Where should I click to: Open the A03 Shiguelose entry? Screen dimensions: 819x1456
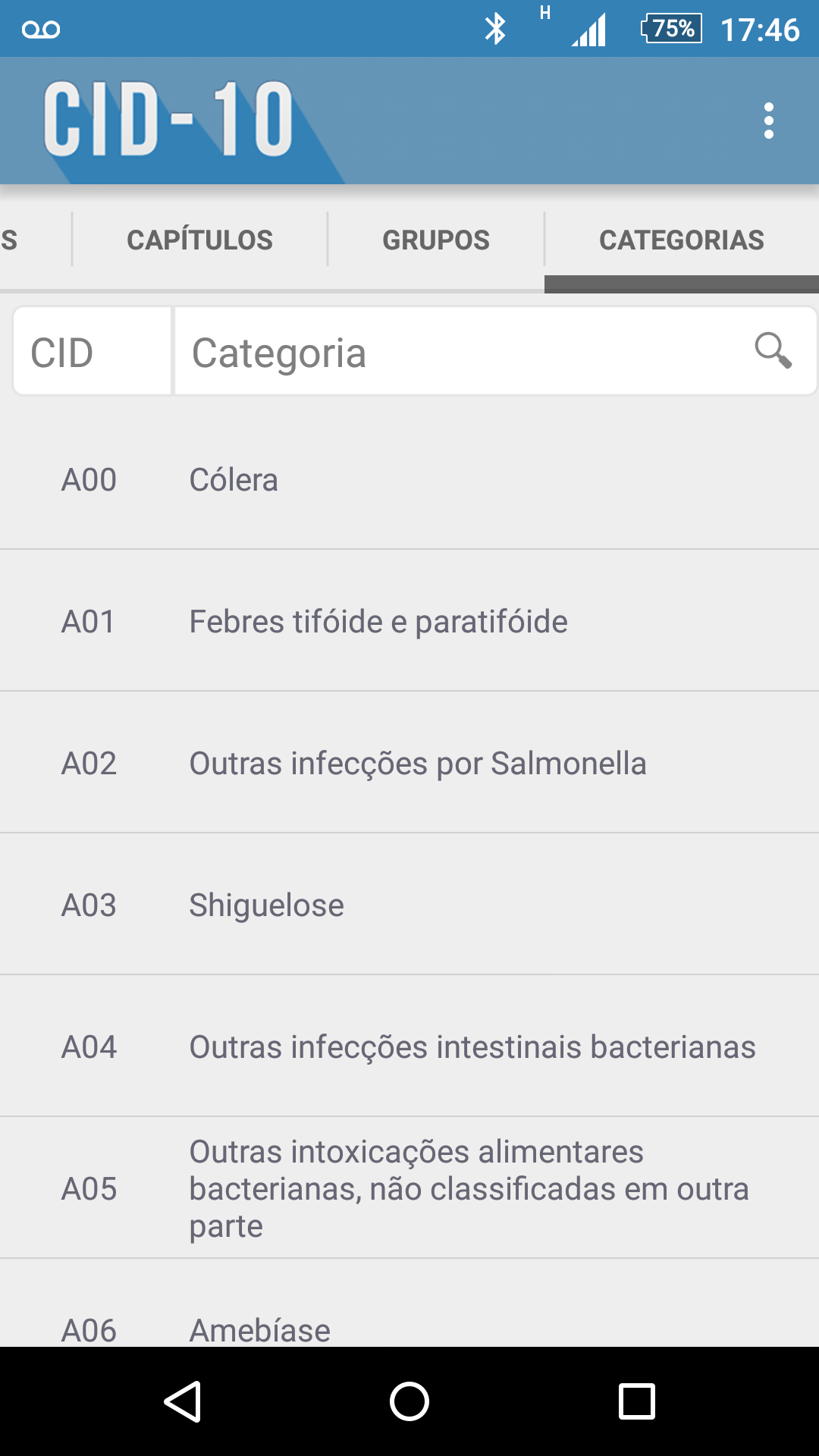click(x=409, y=905)
